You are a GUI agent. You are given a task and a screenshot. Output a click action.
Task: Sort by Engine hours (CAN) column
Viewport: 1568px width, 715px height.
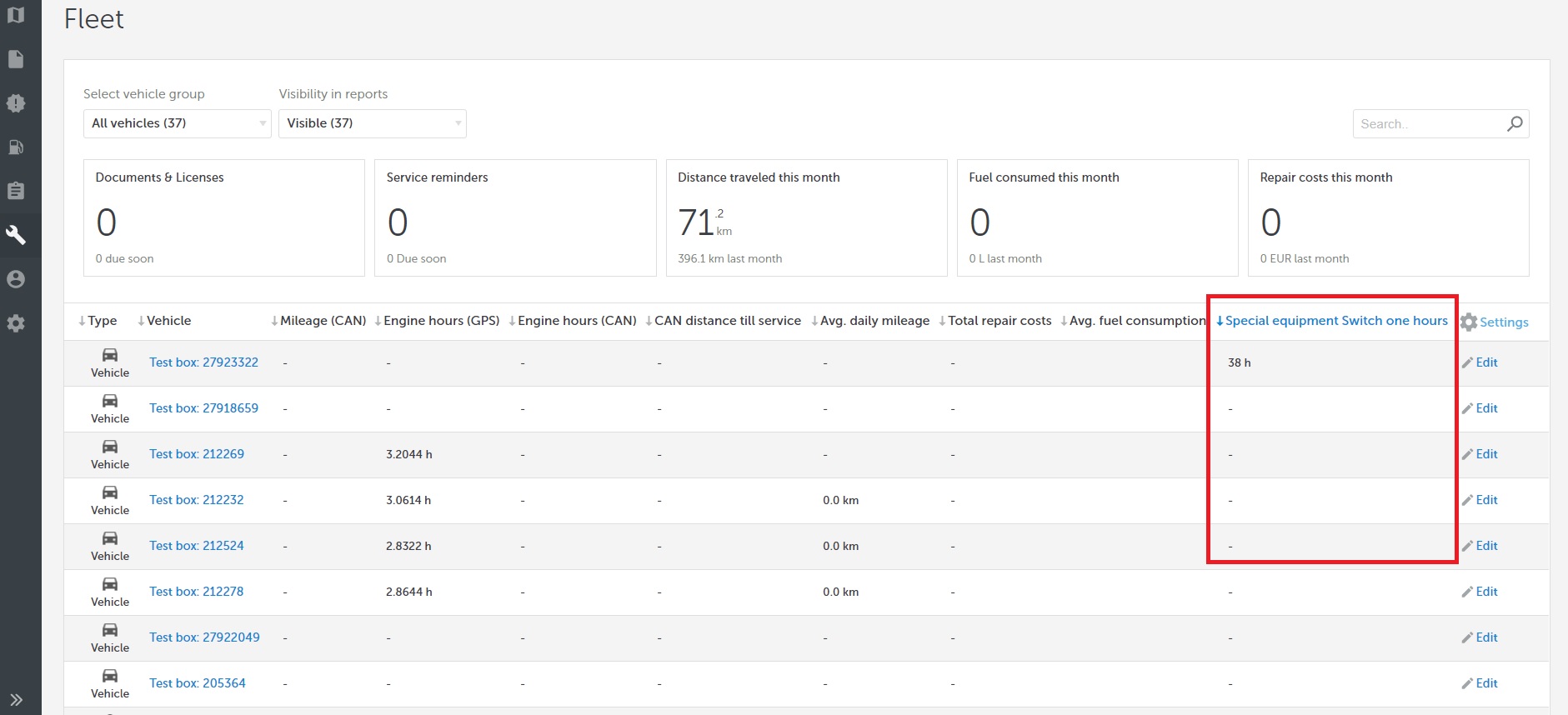[573, 321]
